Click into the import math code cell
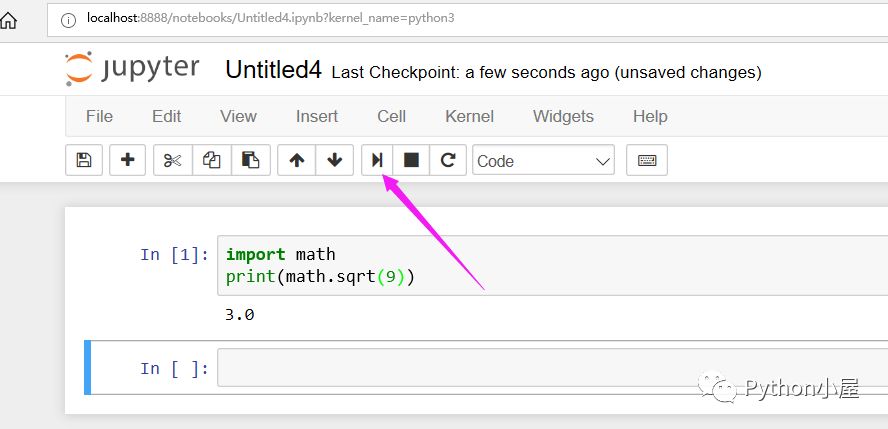 [552, 265]
